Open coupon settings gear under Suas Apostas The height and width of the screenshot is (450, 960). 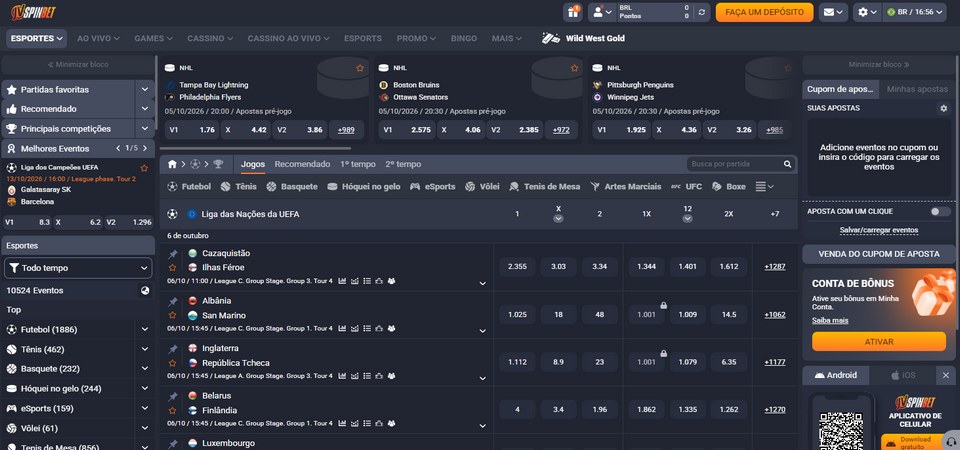tap(943, 108)
